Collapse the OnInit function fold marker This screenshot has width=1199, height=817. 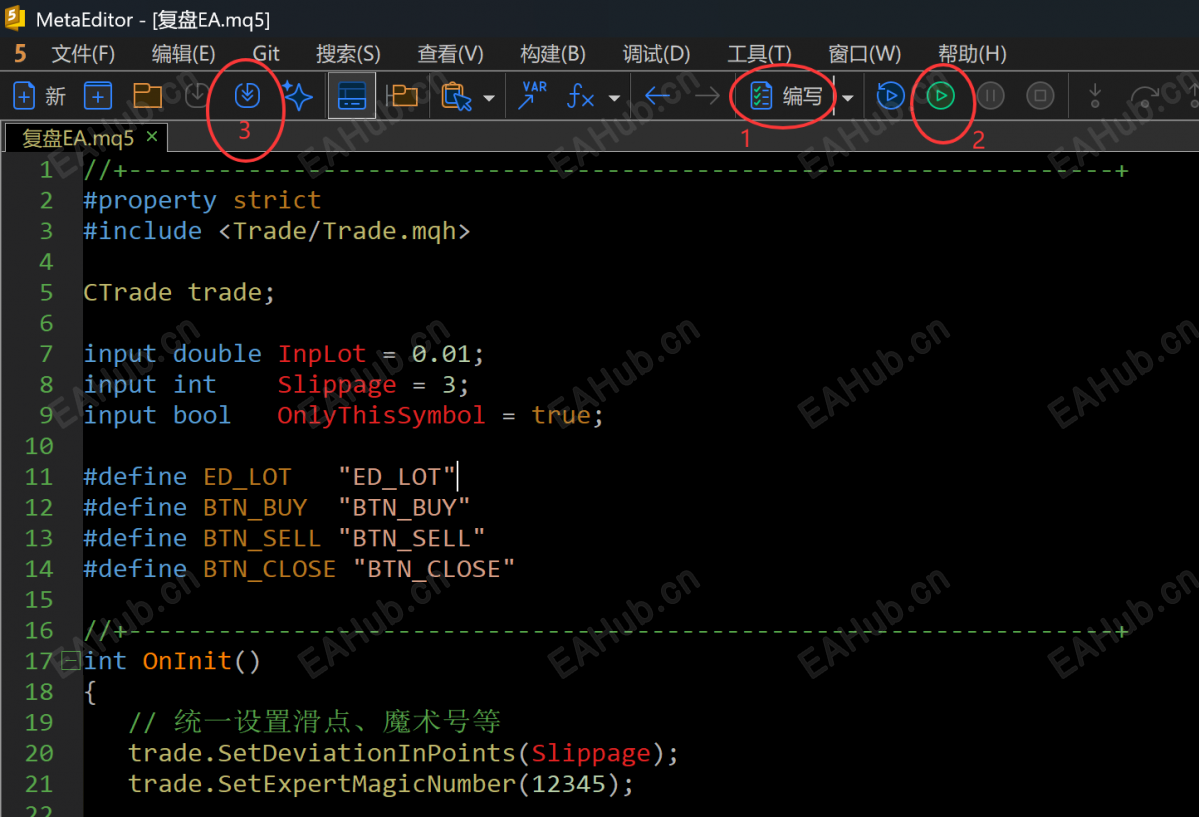(x=70, y=660)
